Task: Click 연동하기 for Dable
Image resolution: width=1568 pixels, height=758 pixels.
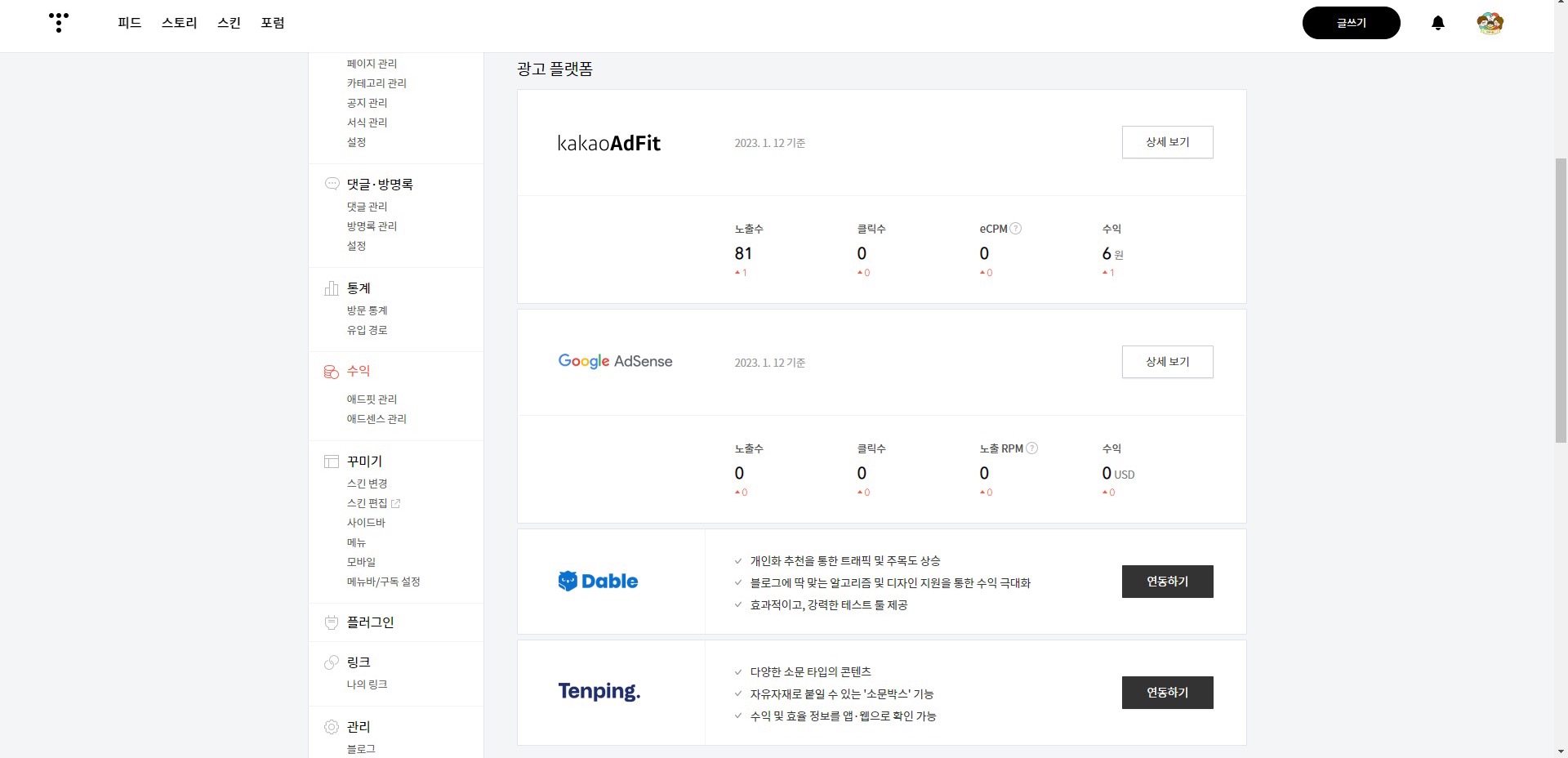Action: click(1168, 582)
